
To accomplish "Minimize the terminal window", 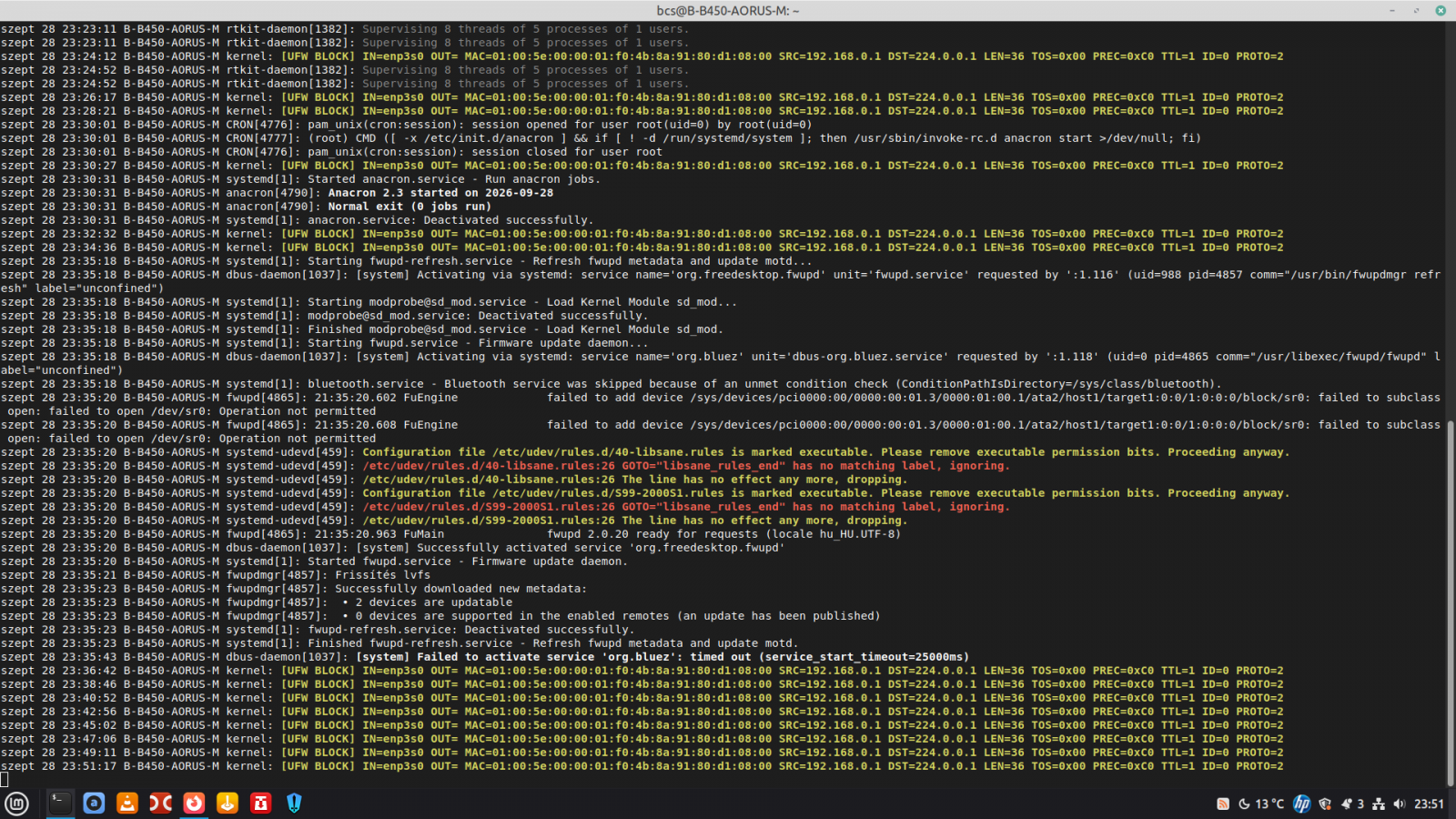I will coord(1392,11).
